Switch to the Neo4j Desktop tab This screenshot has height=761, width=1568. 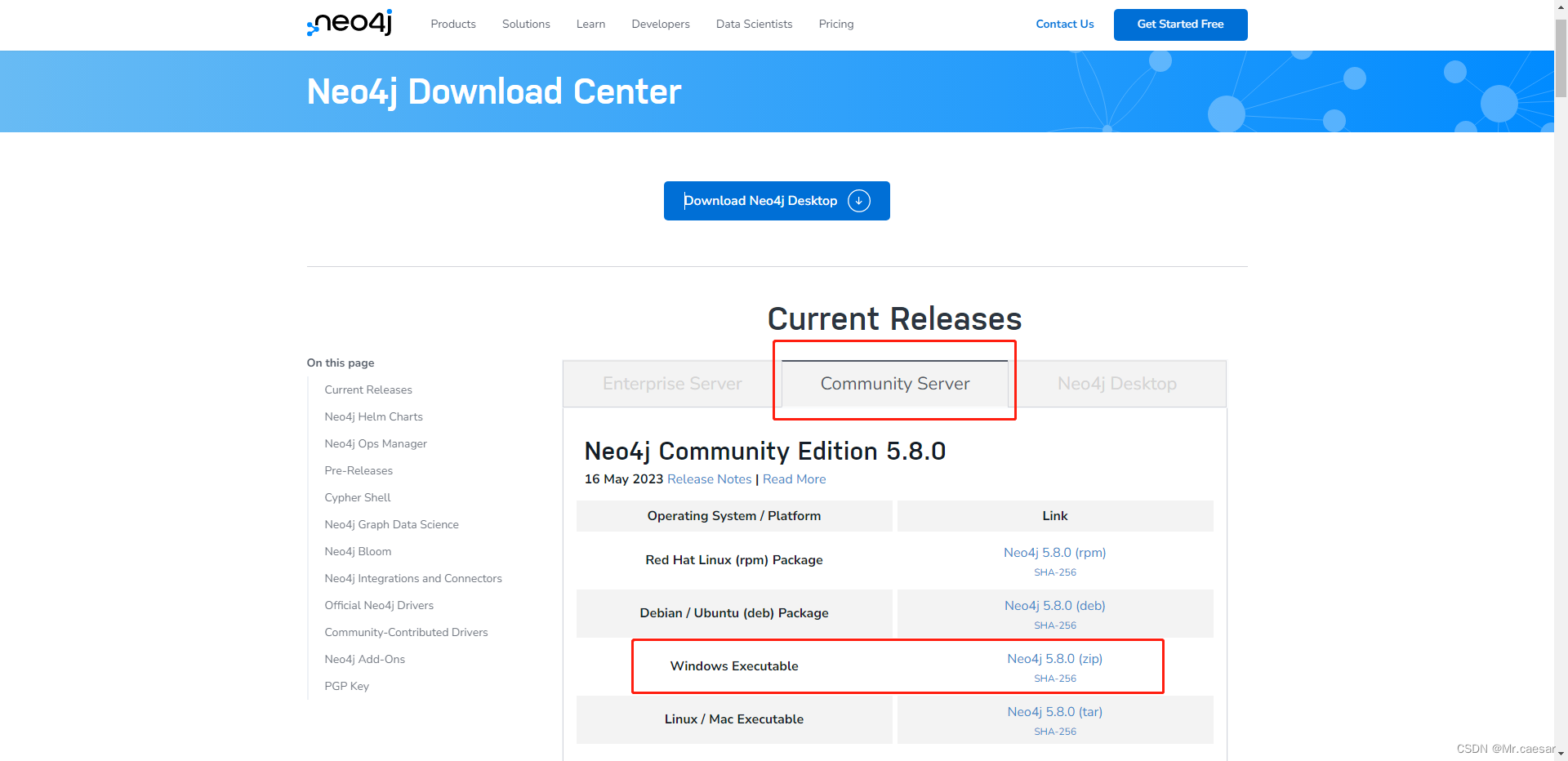click(1117, 384)
